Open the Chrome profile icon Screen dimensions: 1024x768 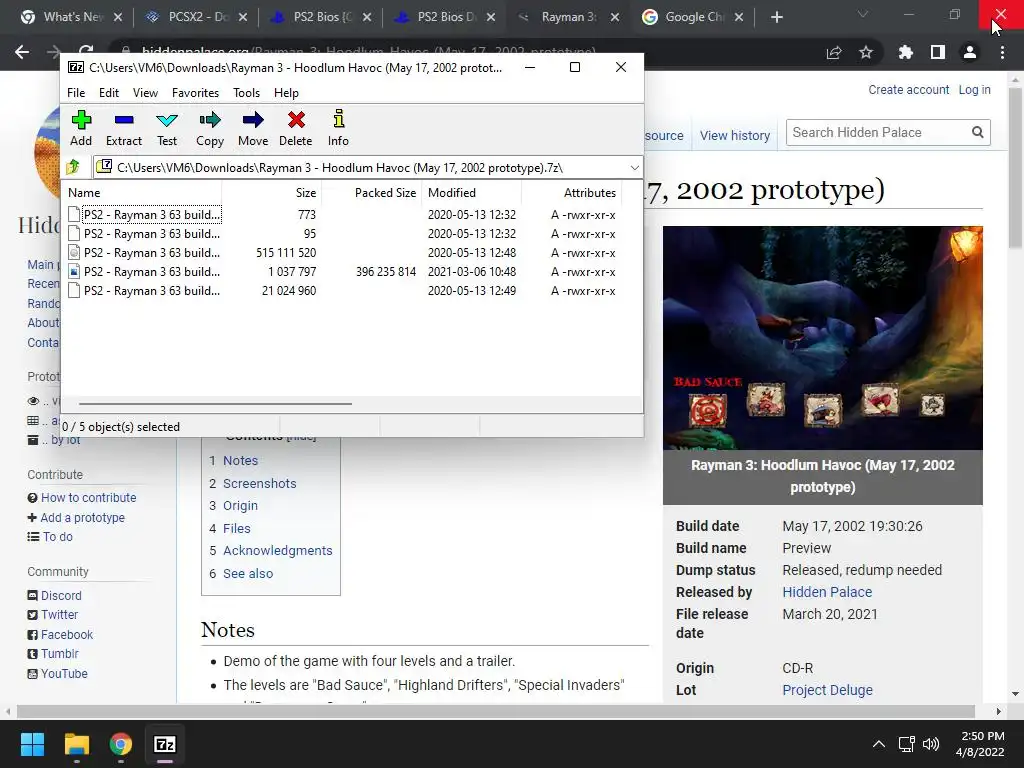tap(970, 52)
